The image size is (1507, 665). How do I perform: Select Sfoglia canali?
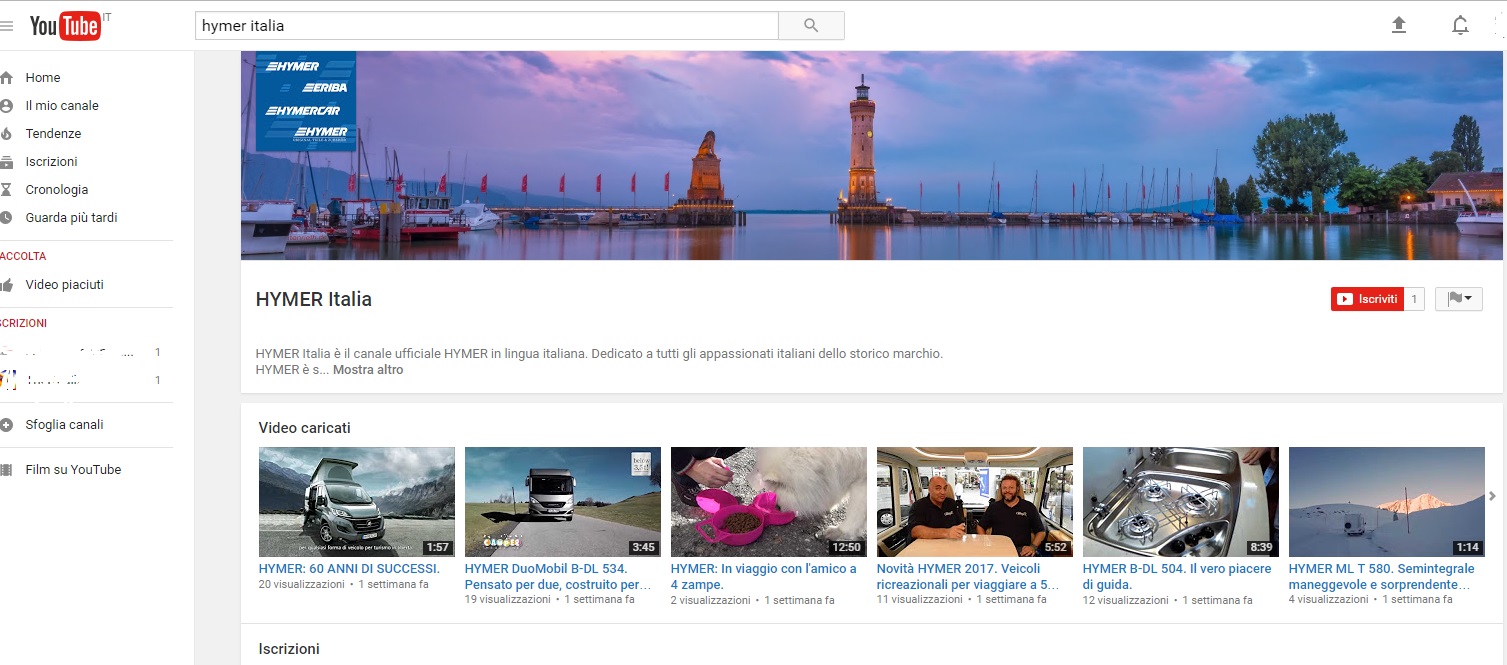point(65,425)
